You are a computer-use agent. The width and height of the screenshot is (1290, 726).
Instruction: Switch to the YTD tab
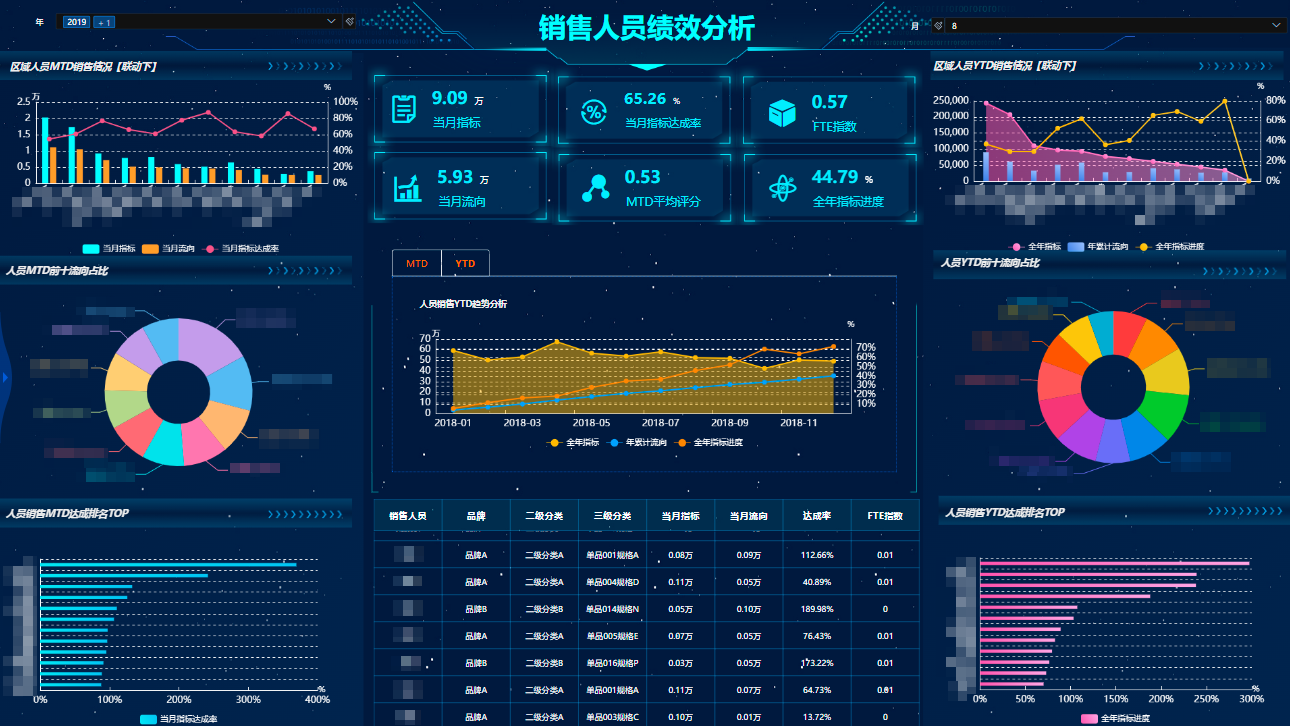coord(465,263)
